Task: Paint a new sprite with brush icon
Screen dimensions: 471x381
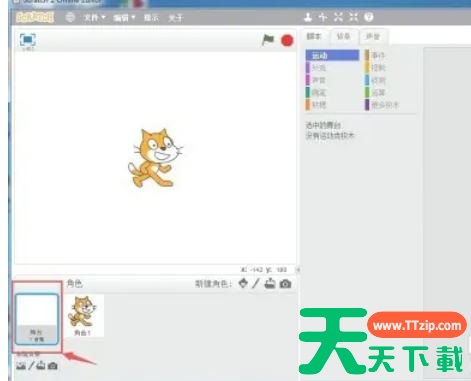Action: coord(256,284)
